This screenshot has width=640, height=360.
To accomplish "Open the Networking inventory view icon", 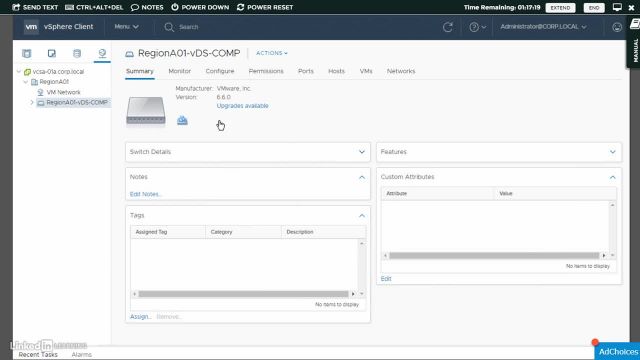I will click(x=102, y=53).
